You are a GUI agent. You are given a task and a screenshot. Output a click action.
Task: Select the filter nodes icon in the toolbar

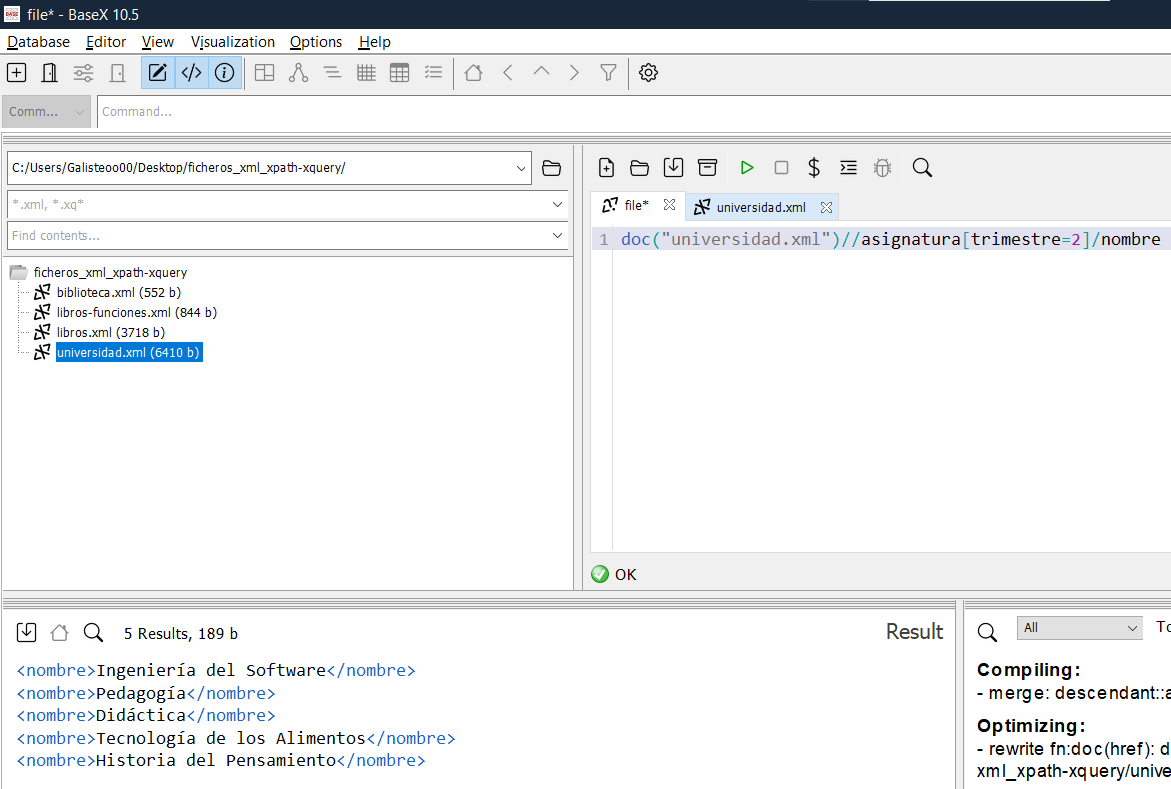coord(608,72)
